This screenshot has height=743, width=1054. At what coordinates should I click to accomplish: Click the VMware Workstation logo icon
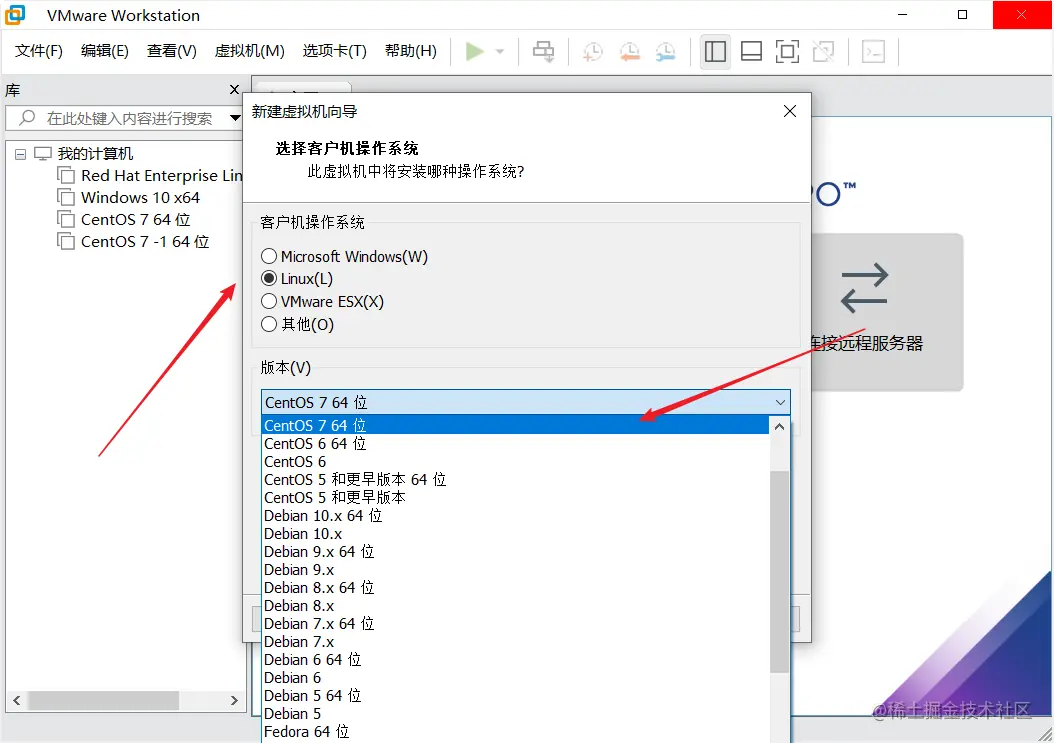point(15,15)
